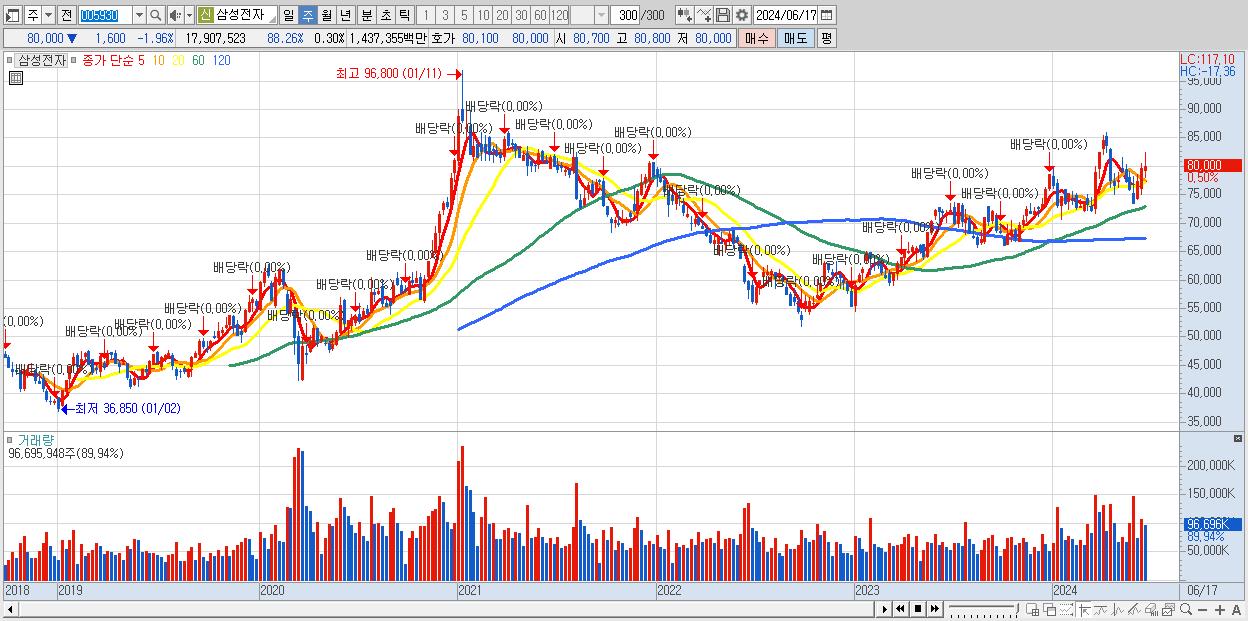Click the 5-period MA legend number

[x=141, y=60]
